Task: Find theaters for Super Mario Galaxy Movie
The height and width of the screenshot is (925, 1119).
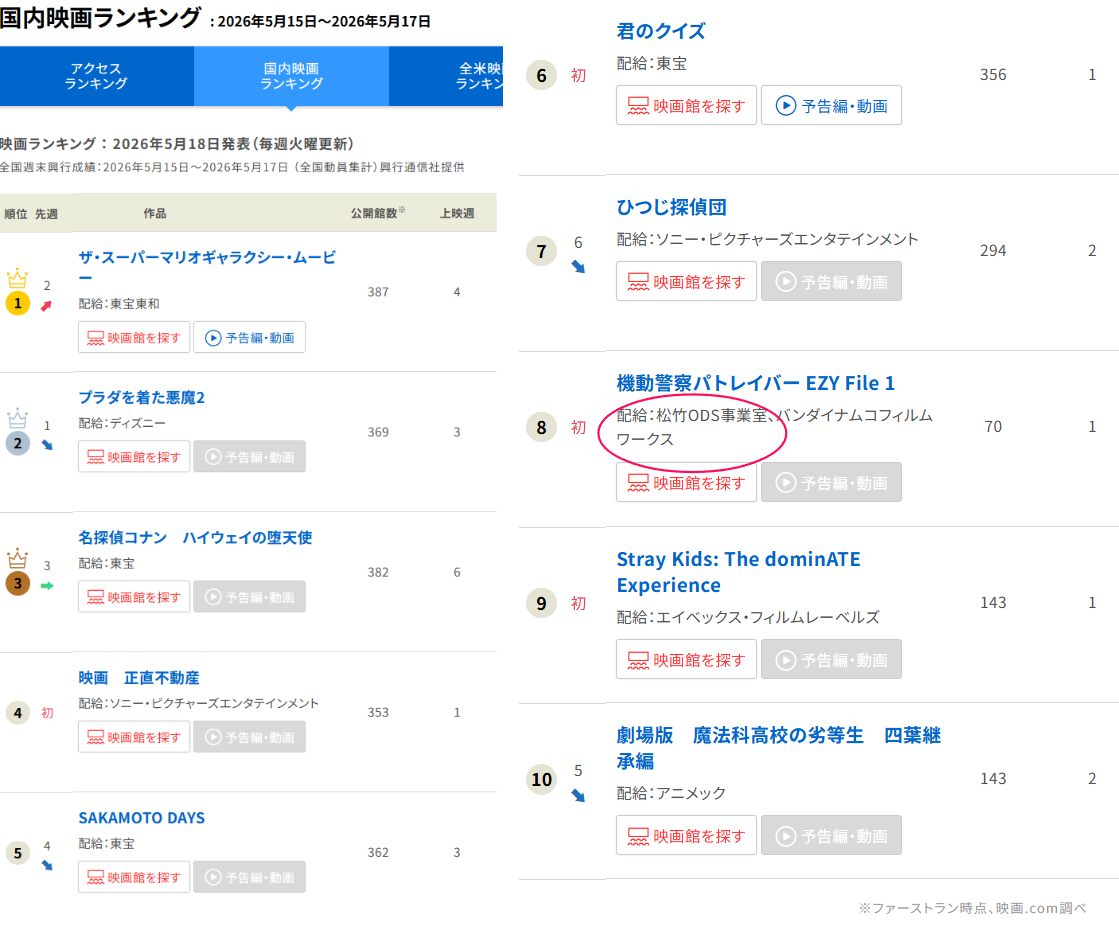Action: 134,338
